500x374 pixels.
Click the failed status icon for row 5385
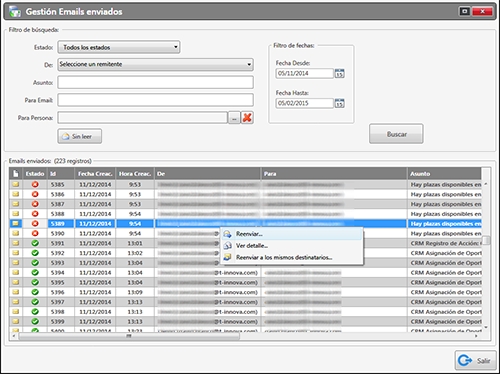(35, 184)
